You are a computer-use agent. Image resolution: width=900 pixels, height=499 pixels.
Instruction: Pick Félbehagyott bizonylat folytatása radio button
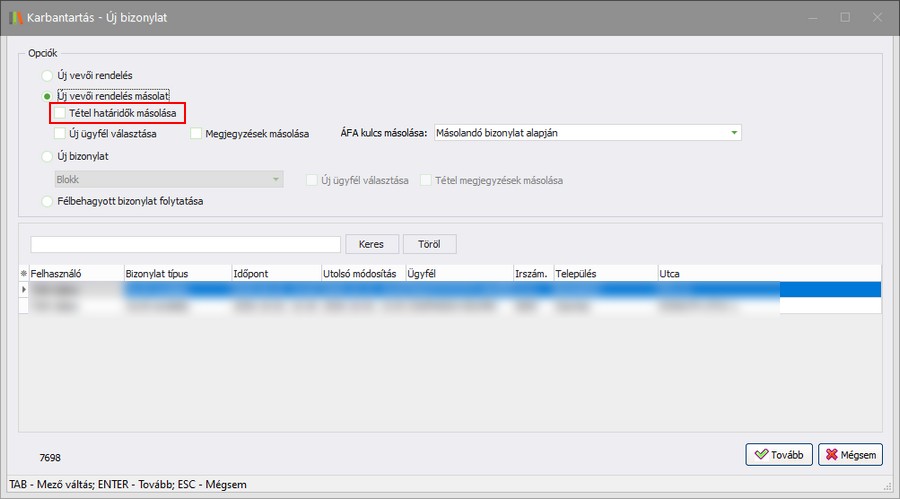46,201
